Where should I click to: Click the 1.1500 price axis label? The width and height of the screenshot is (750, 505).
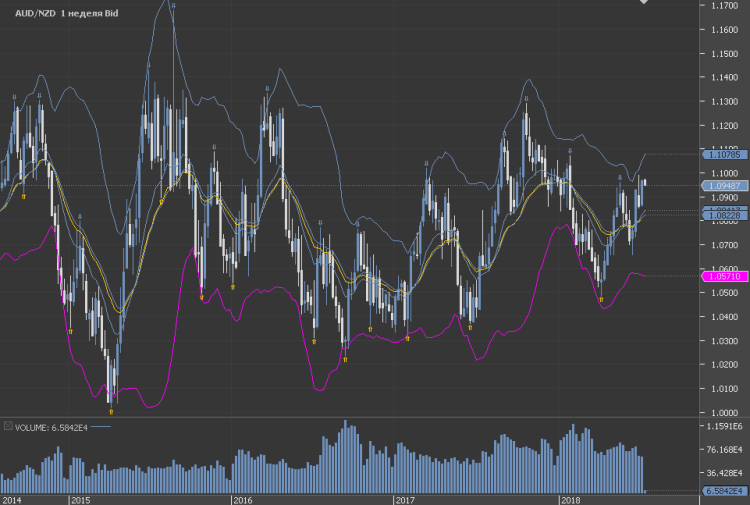coord(725,54)
